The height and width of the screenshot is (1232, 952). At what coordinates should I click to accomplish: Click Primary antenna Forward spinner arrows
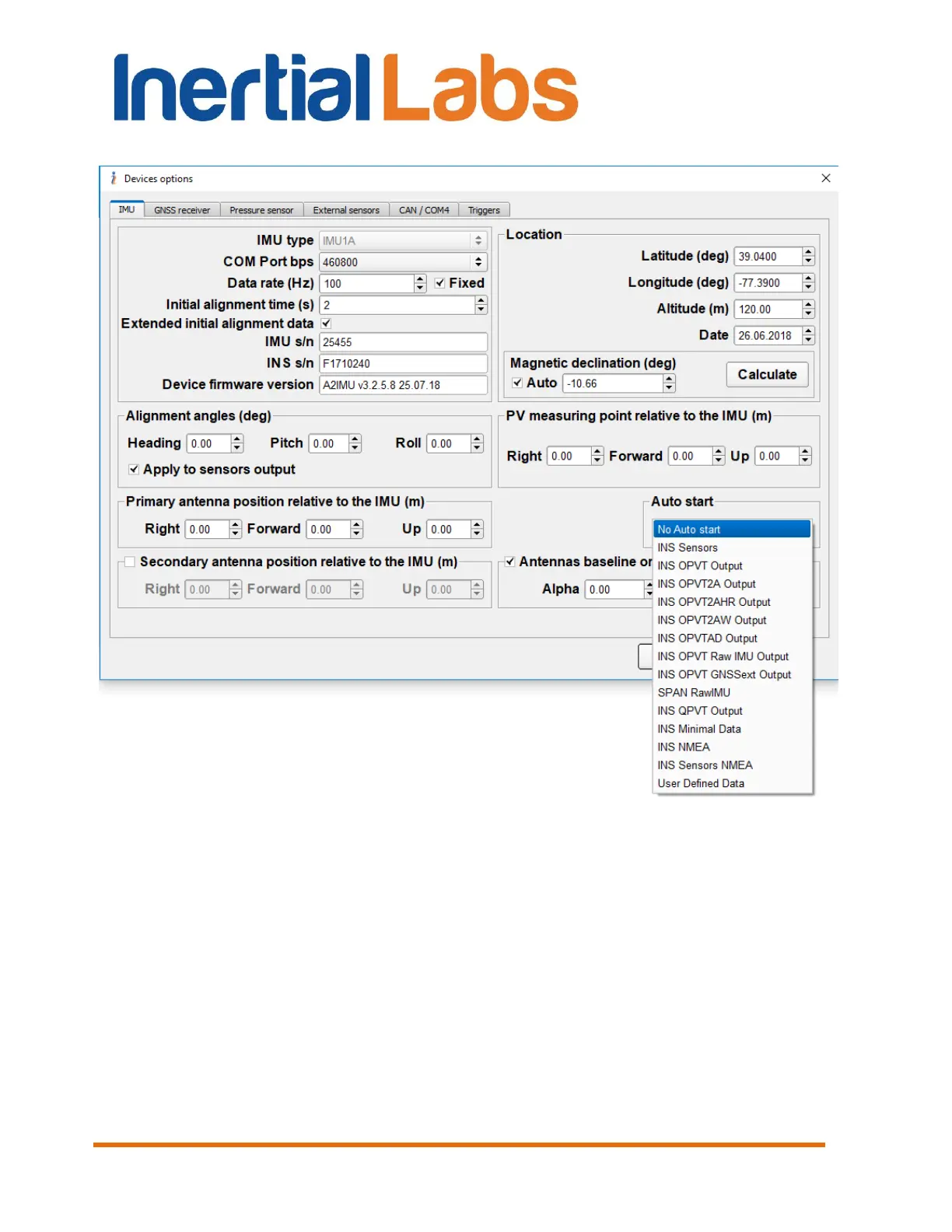[x=357, y=529]
